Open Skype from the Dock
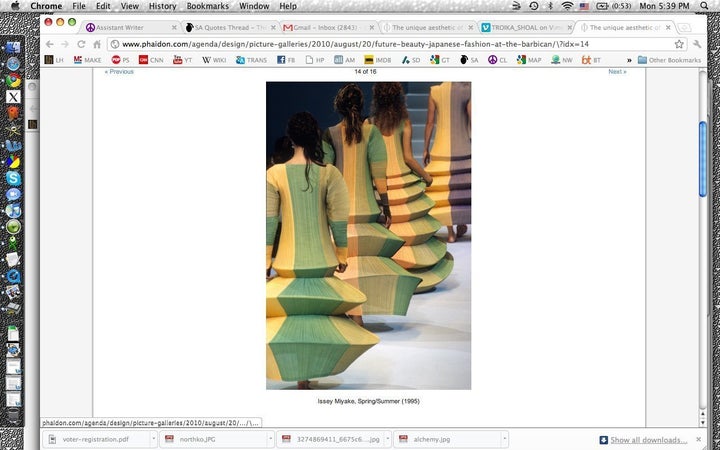Viewport: 720px width, 450px height. tap(13, 178)
